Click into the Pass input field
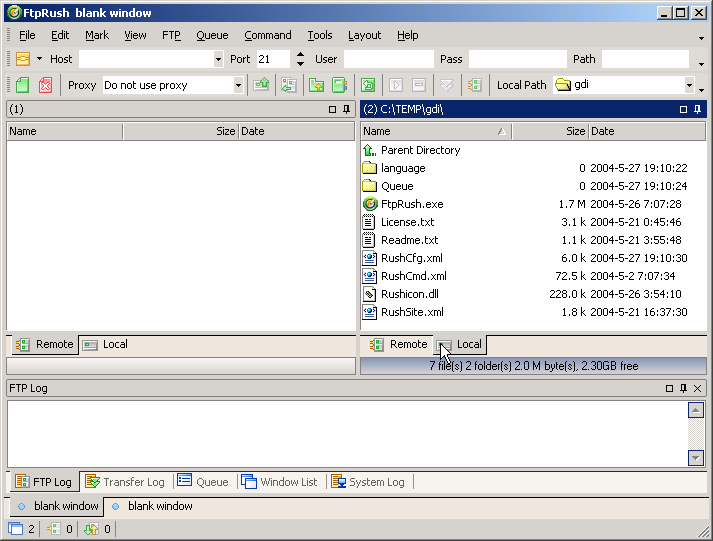 click(x=517, y=59)
